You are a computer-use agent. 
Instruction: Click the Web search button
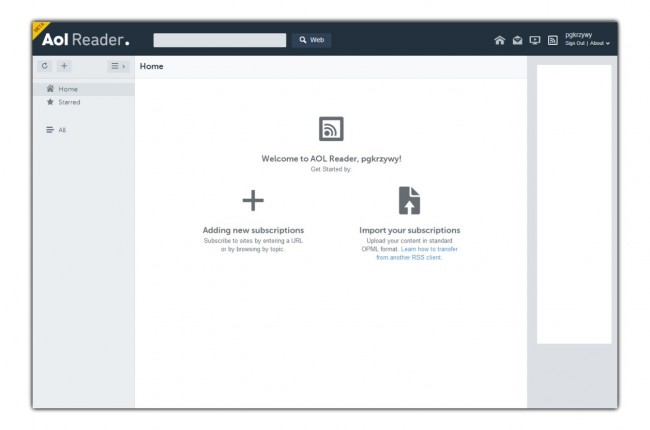[311, 40]
